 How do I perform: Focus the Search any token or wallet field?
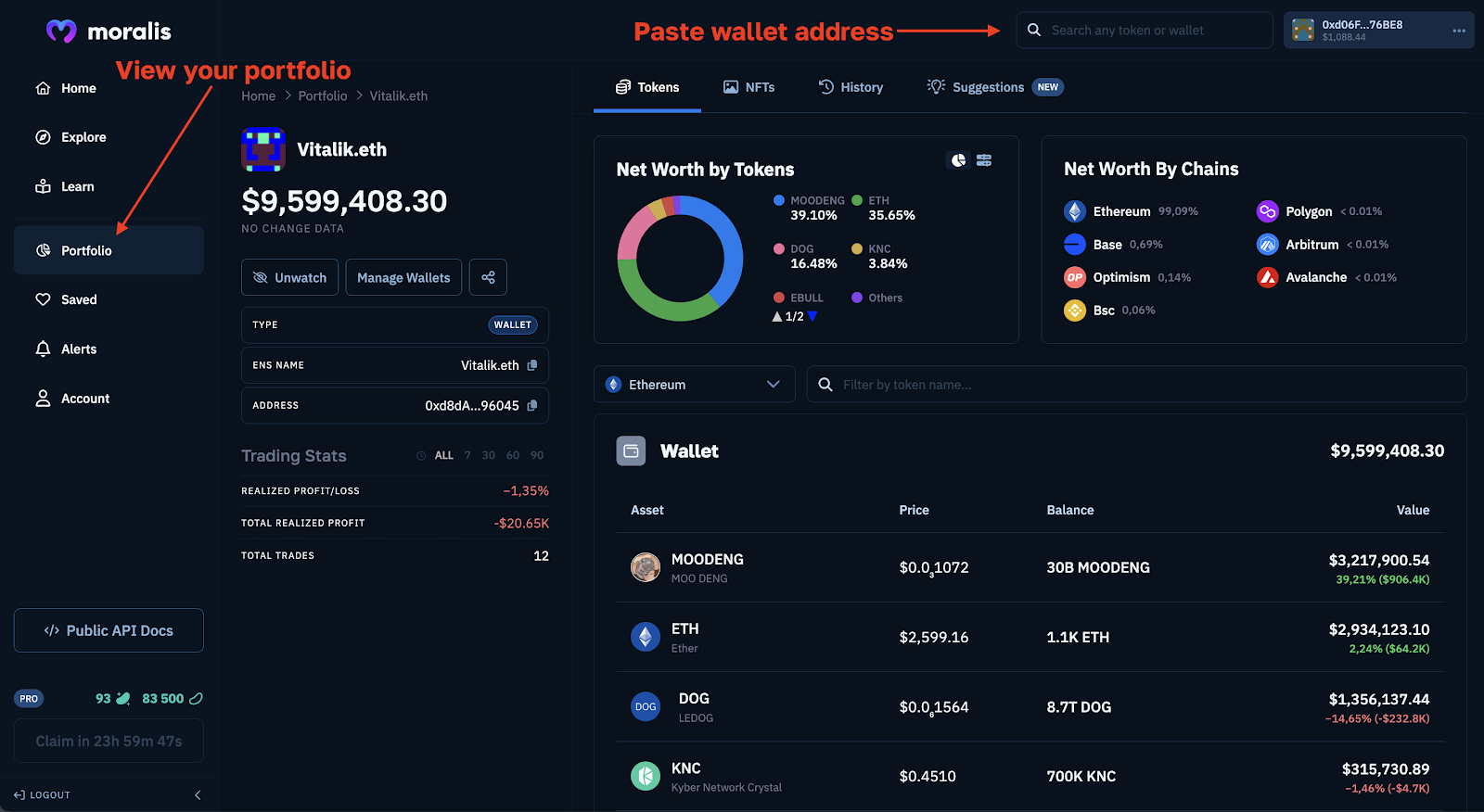pos(1145,31)
